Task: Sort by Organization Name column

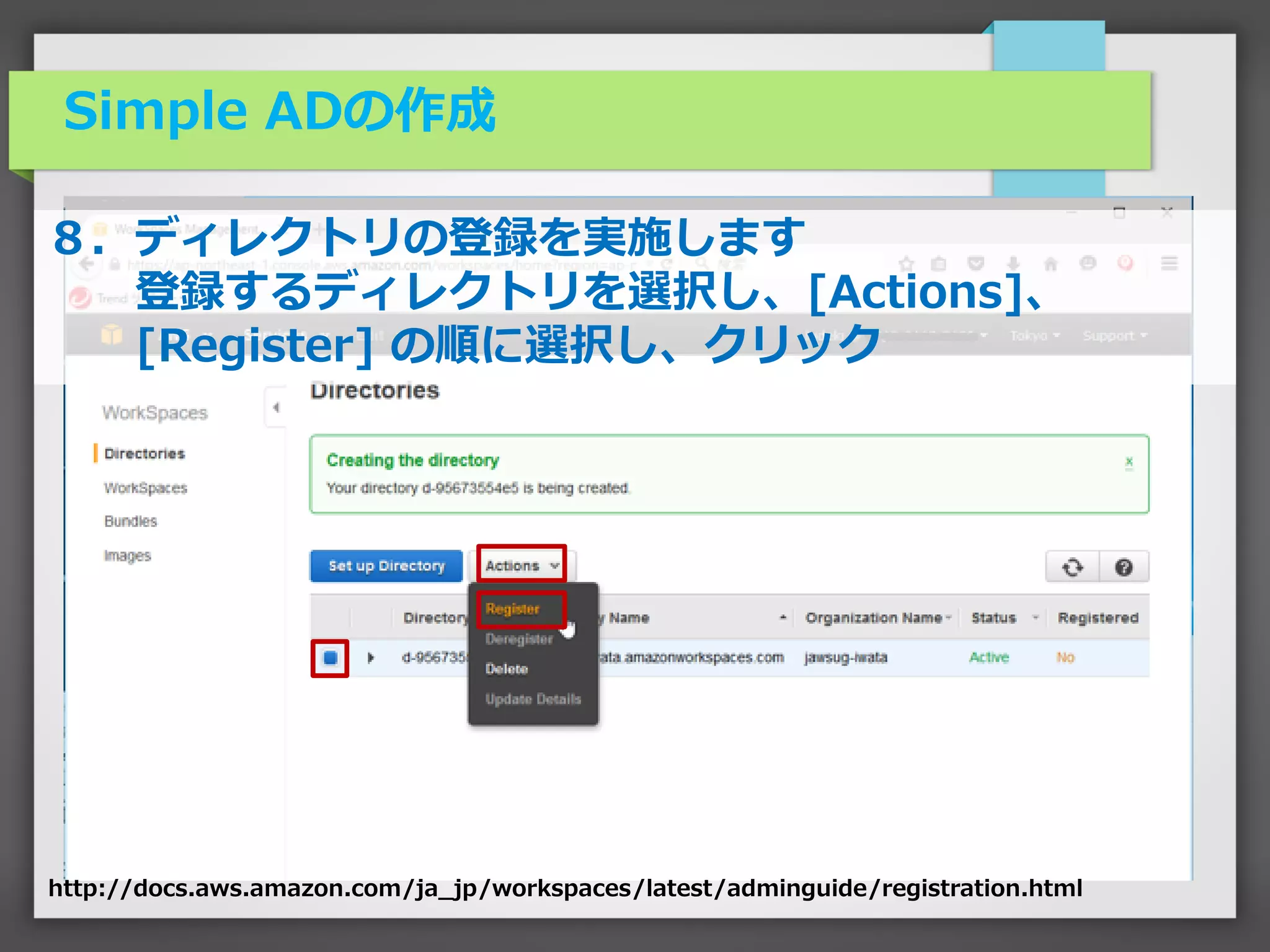Action: pyautogui.click(x=877, y=617)
